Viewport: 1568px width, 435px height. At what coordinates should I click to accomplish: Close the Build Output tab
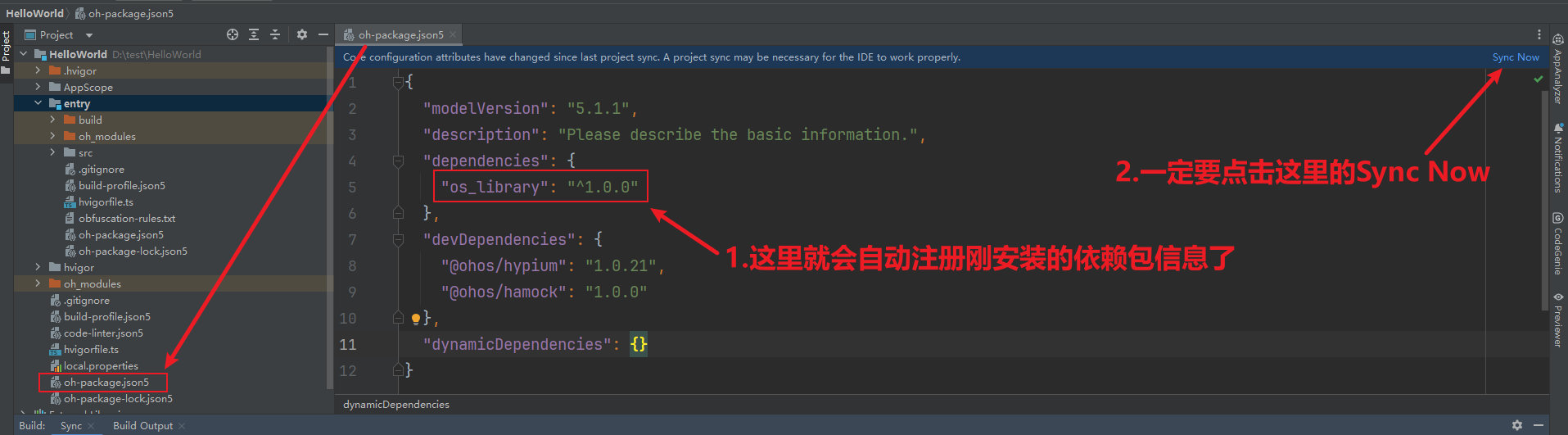pyautogui.click(x=182, y=426)
